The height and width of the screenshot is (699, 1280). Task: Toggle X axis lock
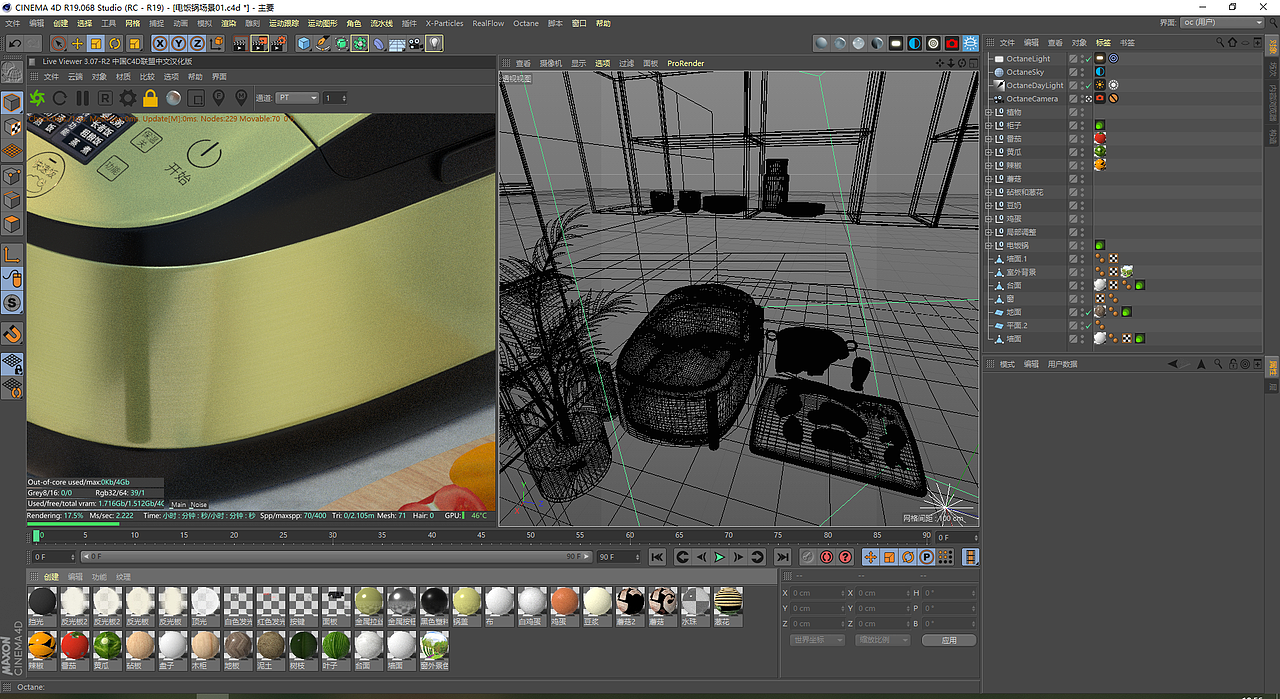coord(160,43)
